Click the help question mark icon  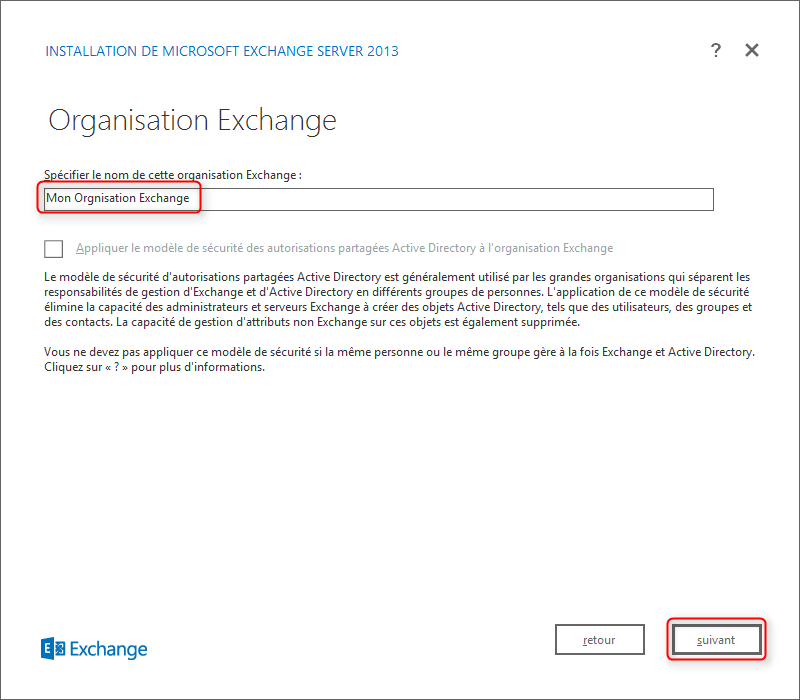click(x=716, y=50)
